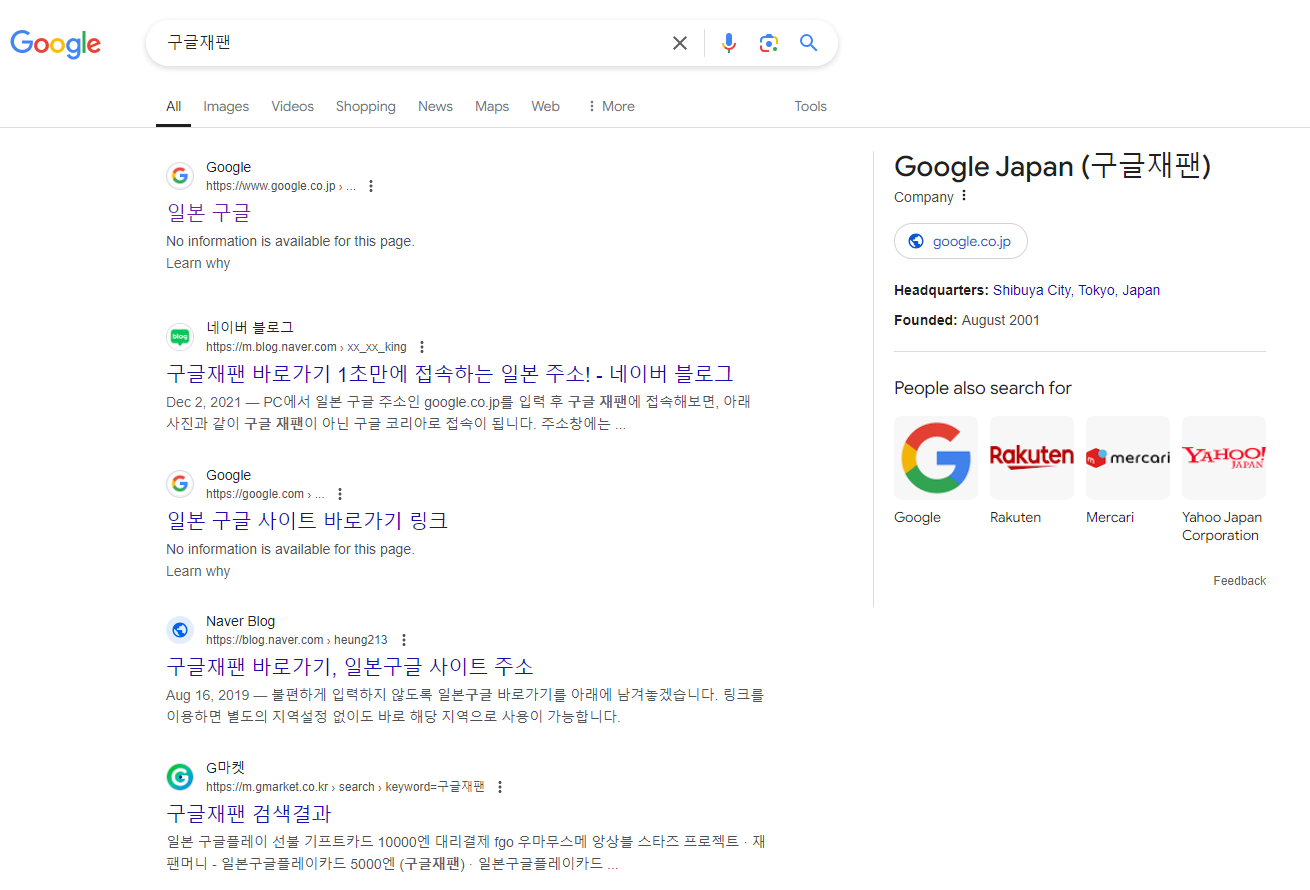Open the three-dot menu beside Company label
The width and height of the screenshot is (1310, 890).
964,196
